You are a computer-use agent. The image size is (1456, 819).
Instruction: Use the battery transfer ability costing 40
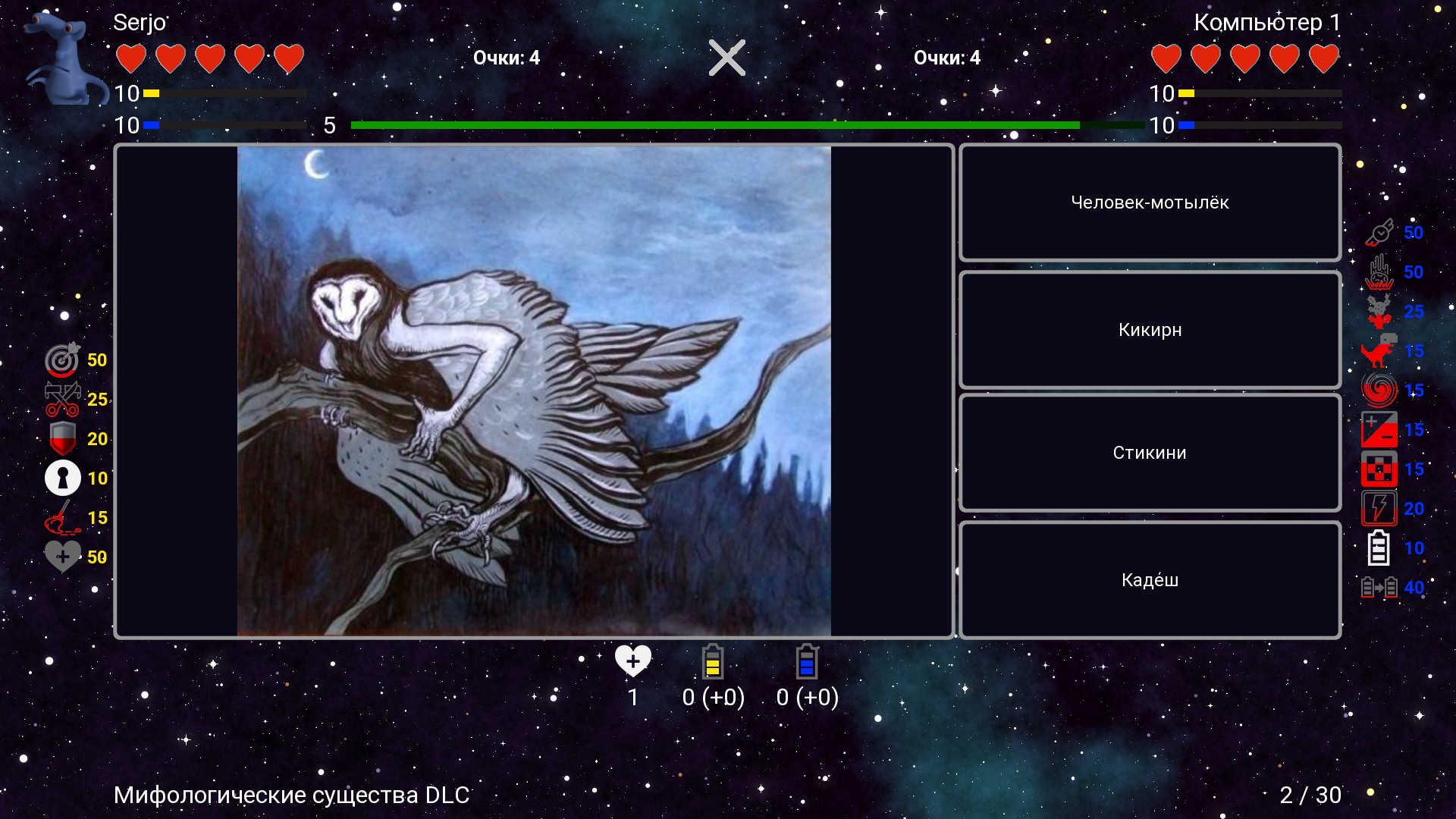pyautogui.click(x=1379, y=588)
